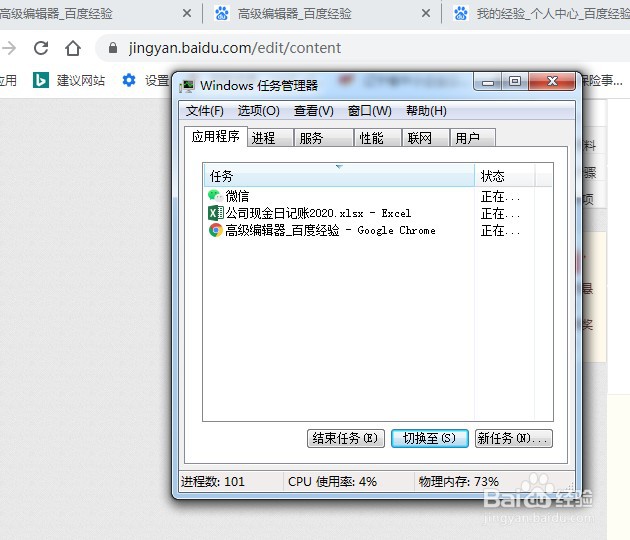630x540 pixels.
Task: View site info via padlock icon
Action: click(x=113, y=48)
